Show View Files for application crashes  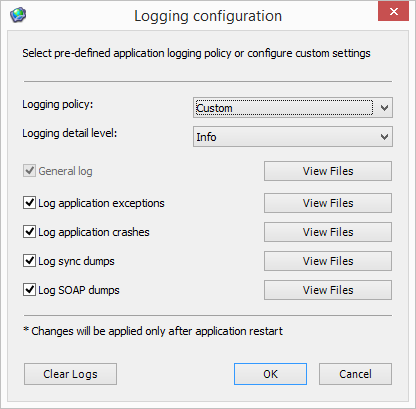click(x=328, y=232)
